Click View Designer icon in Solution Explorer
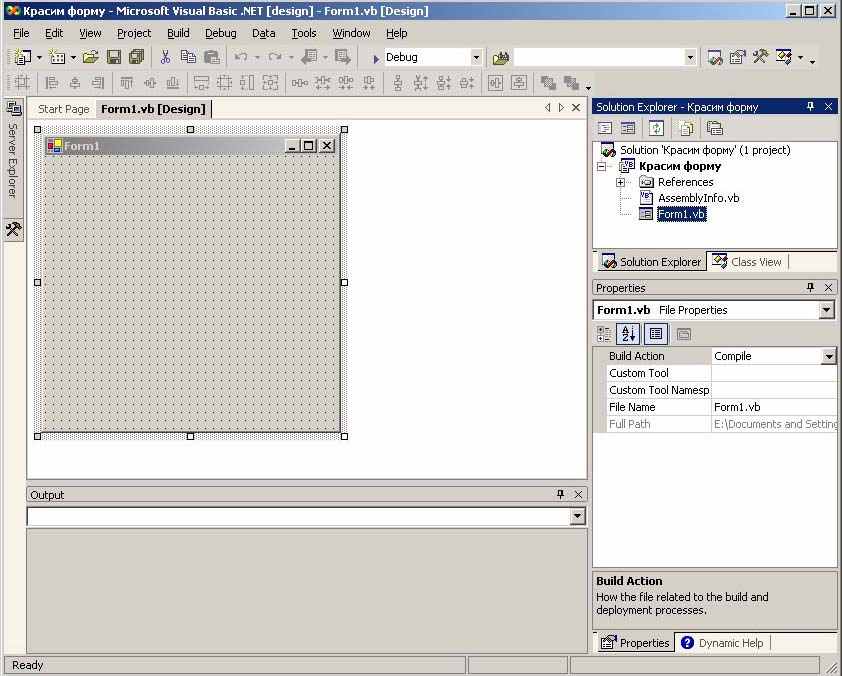Image resolution: width=842 pixels, height=676 pixels. (x=628, y=128)
